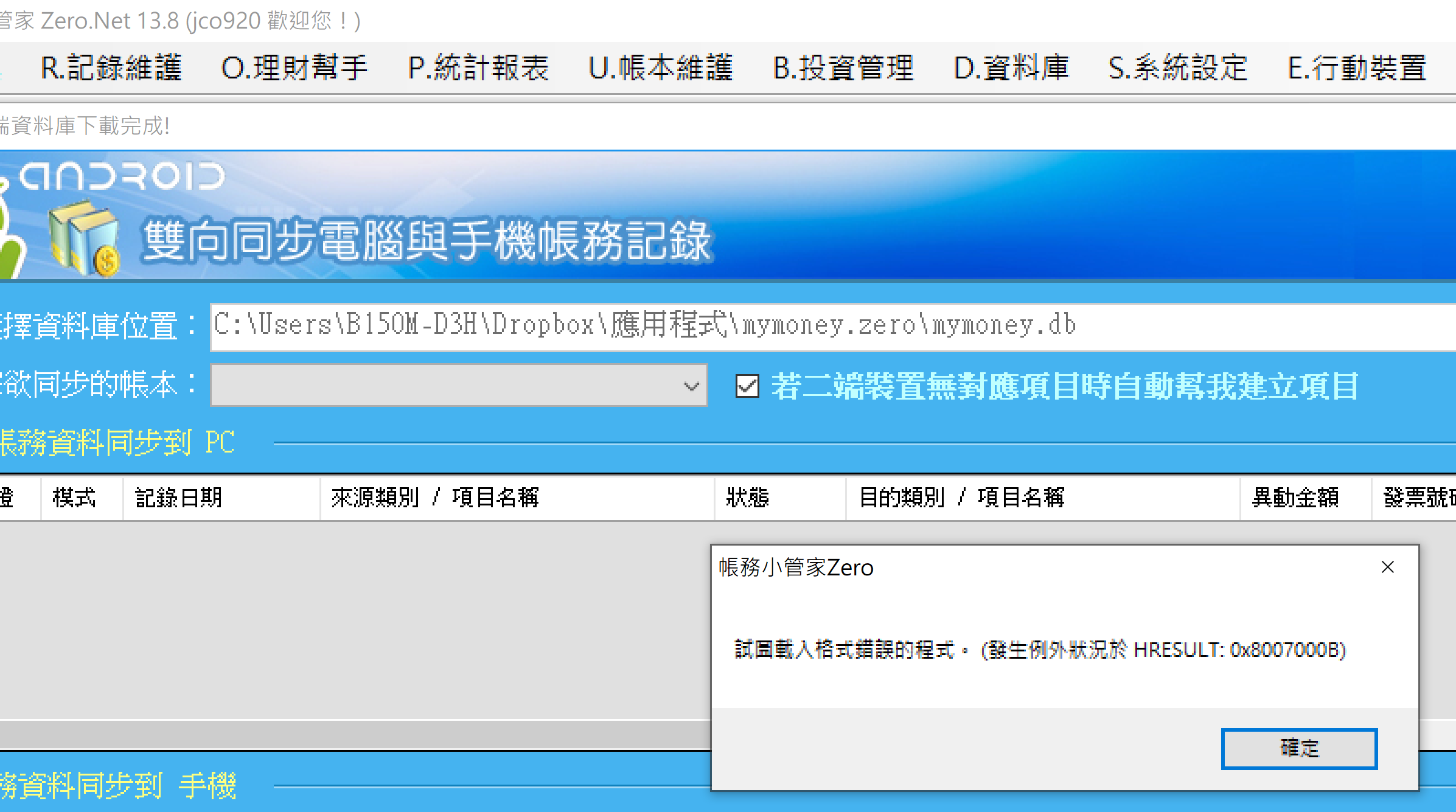The width and height of the screenshot is (1456, 812).
Task: Open the B.投資管理 menu
Action: [x=843, y=68]
